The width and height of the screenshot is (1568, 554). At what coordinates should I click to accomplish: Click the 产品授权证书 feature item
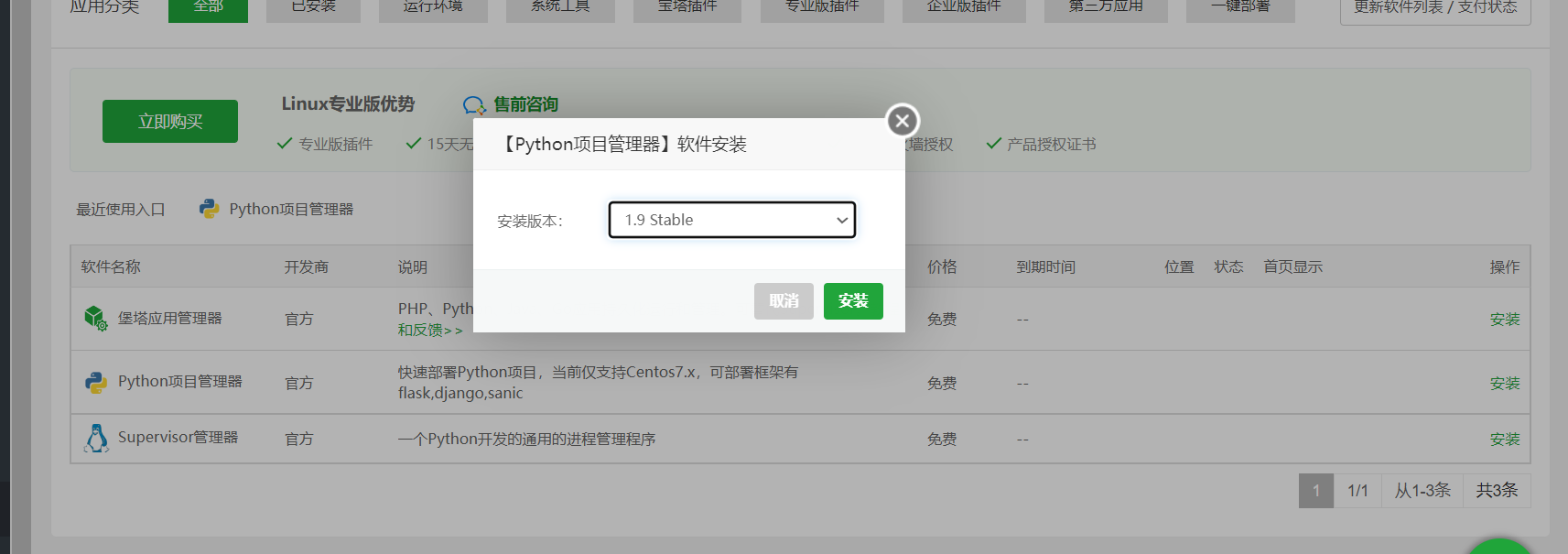coord(1042,144)
